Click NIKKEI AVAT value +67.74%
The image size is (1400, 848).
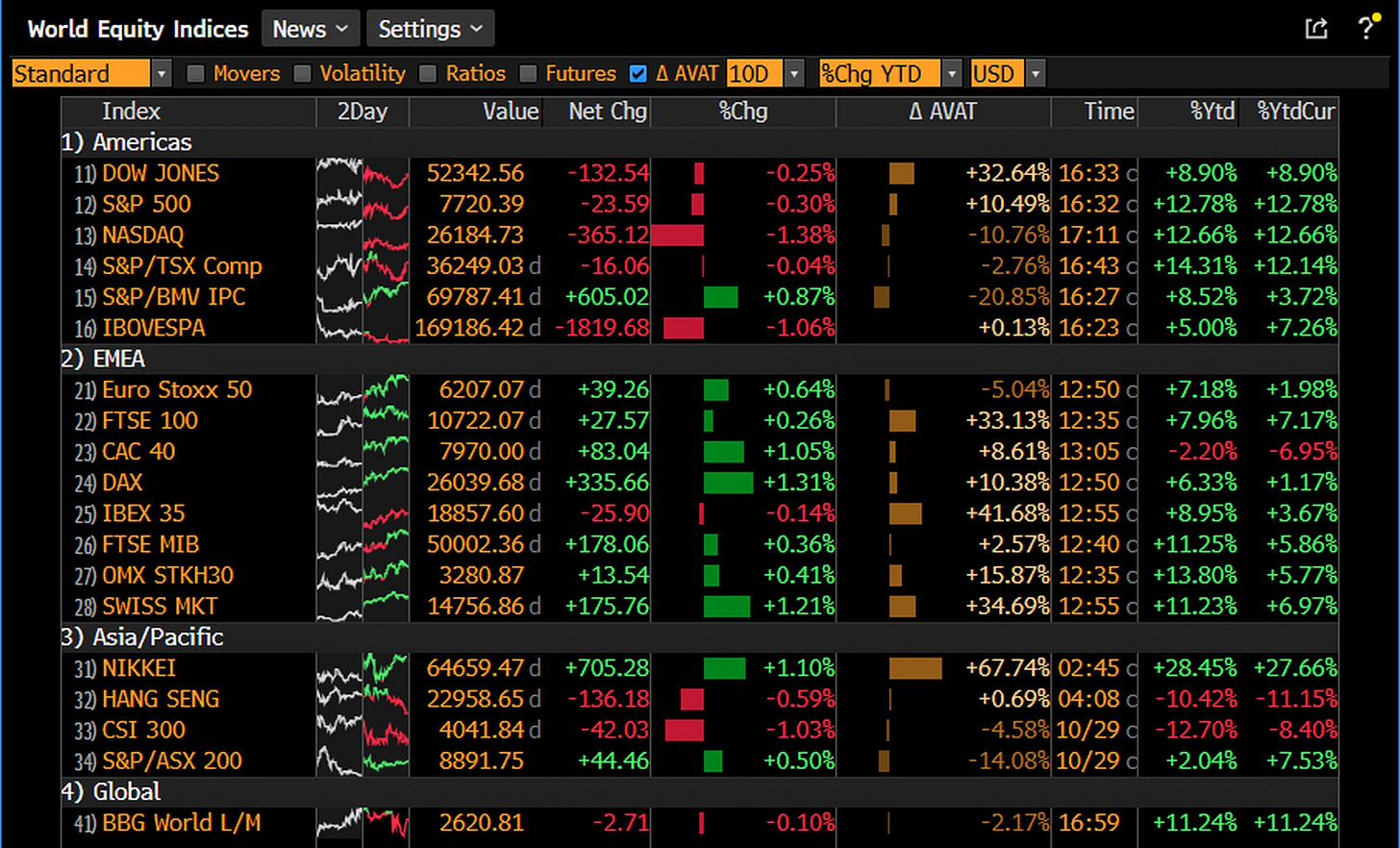1008,667
